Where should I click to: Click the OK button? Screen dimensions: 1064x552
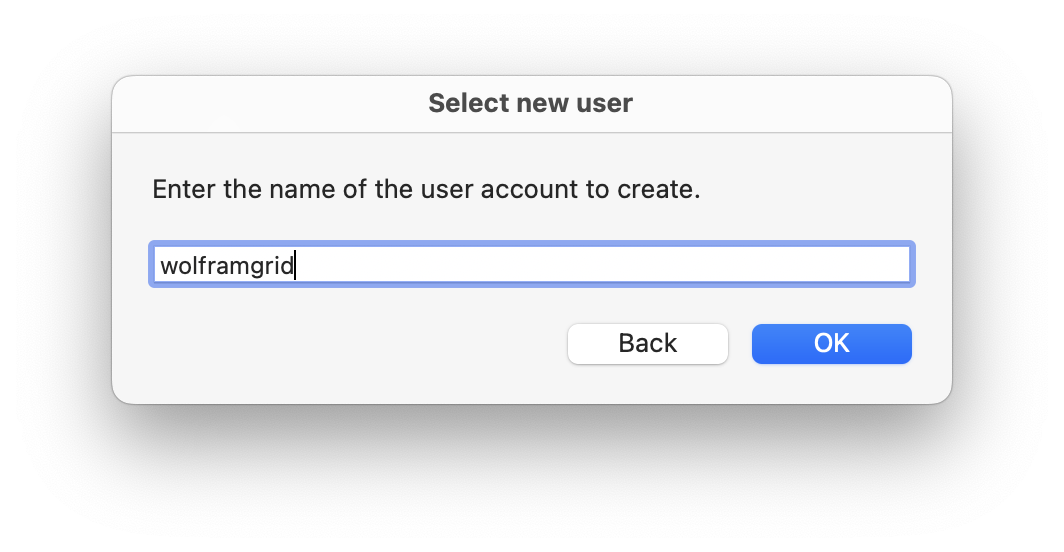point(831,344)
